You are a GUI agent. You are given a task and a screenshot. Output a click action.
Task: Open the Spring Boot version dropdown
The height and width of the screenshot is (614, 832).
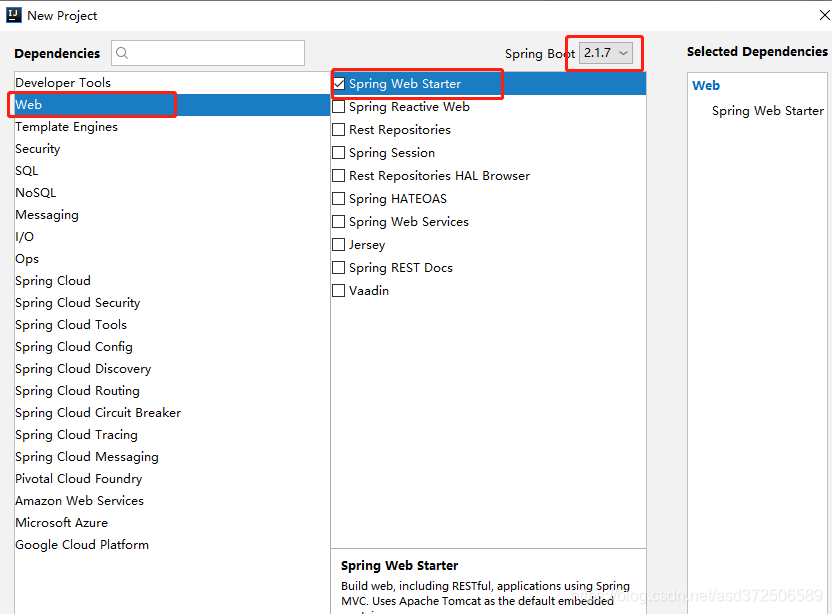pyautogui.click(x=605, y=53)
